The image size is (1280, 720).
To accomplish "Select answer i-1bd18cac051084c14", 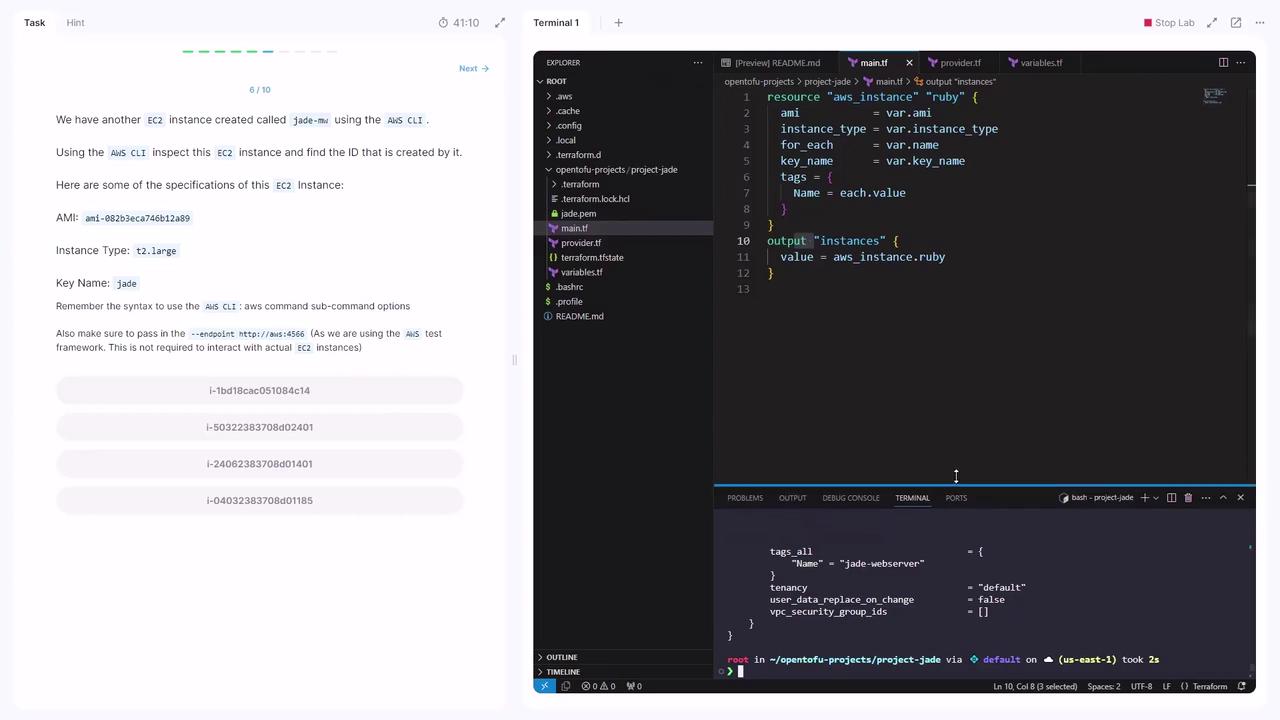I will click(259, 391).
